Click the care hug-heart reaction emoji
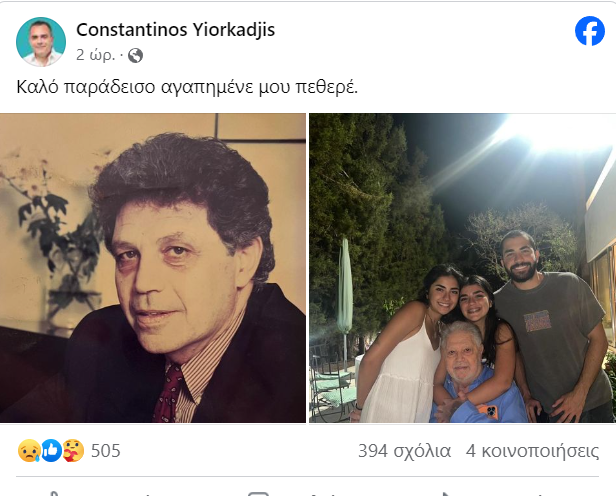The image size is (616, 501). coord(73,450)
